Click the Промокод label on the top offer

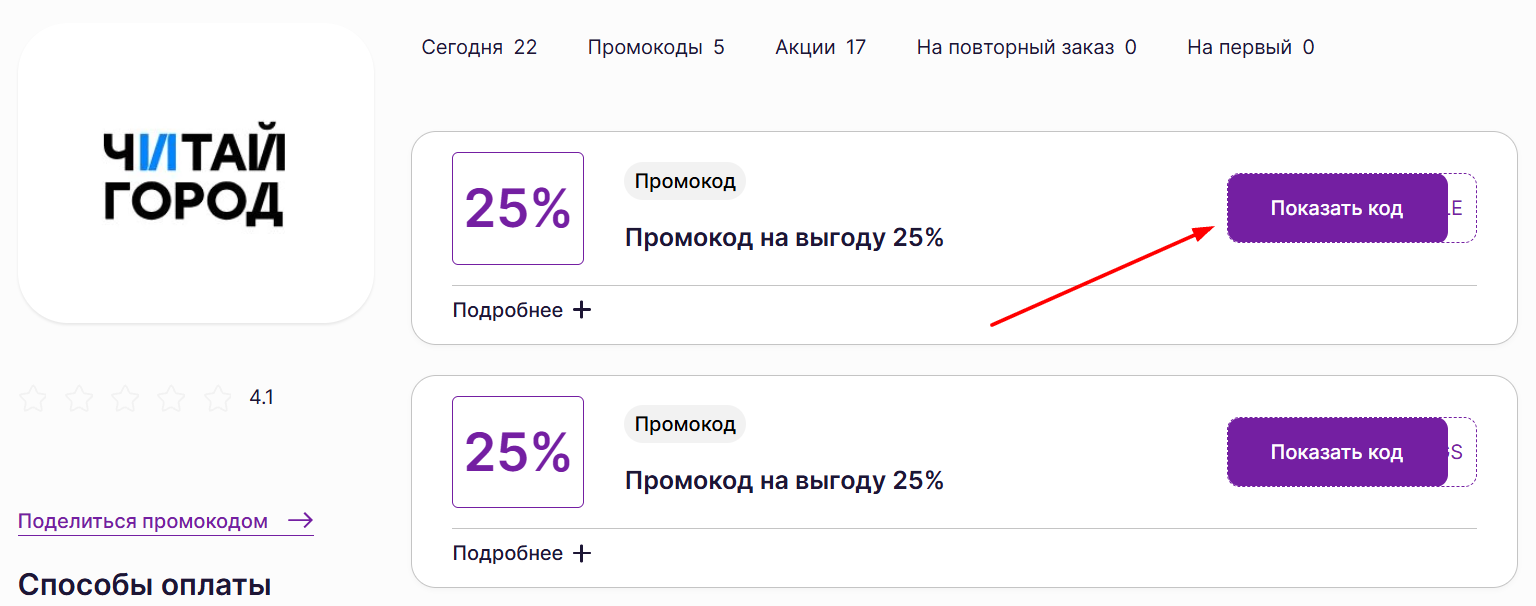[684, 181]
